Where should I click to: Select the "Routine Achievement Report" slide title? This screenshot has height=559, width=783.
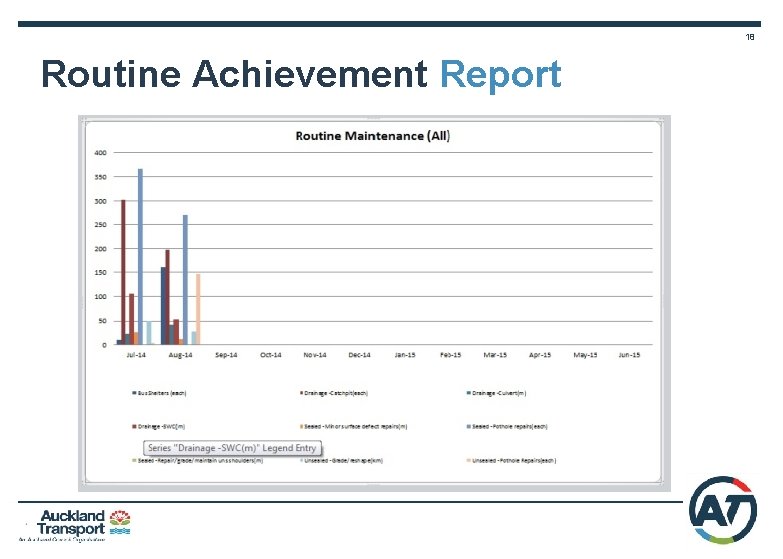click(x=301, y=74)
